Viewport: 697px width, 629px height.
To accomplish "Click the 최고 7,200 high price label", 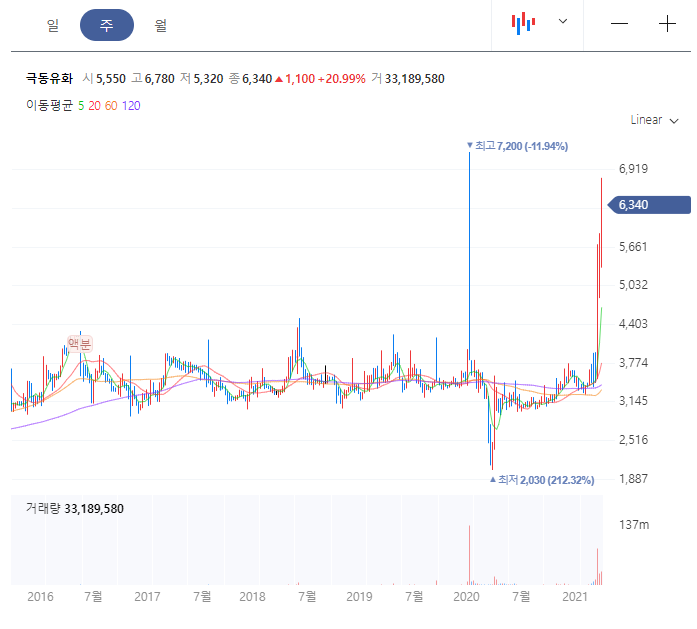I will click(518, 146).
